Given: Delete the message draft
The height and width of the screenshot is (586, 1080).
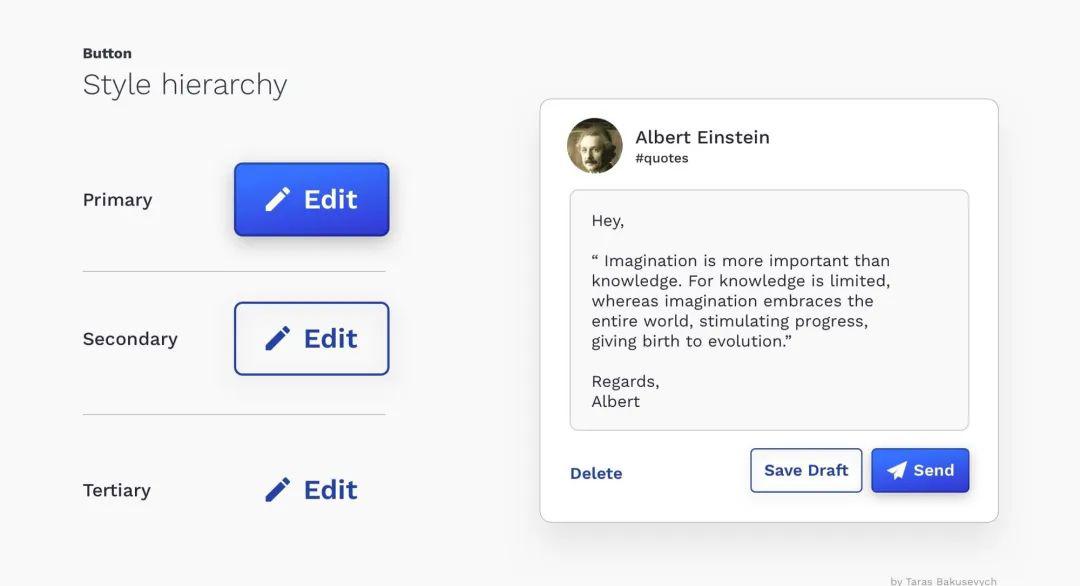Looking at the screenshot, I should pos(596,474).
